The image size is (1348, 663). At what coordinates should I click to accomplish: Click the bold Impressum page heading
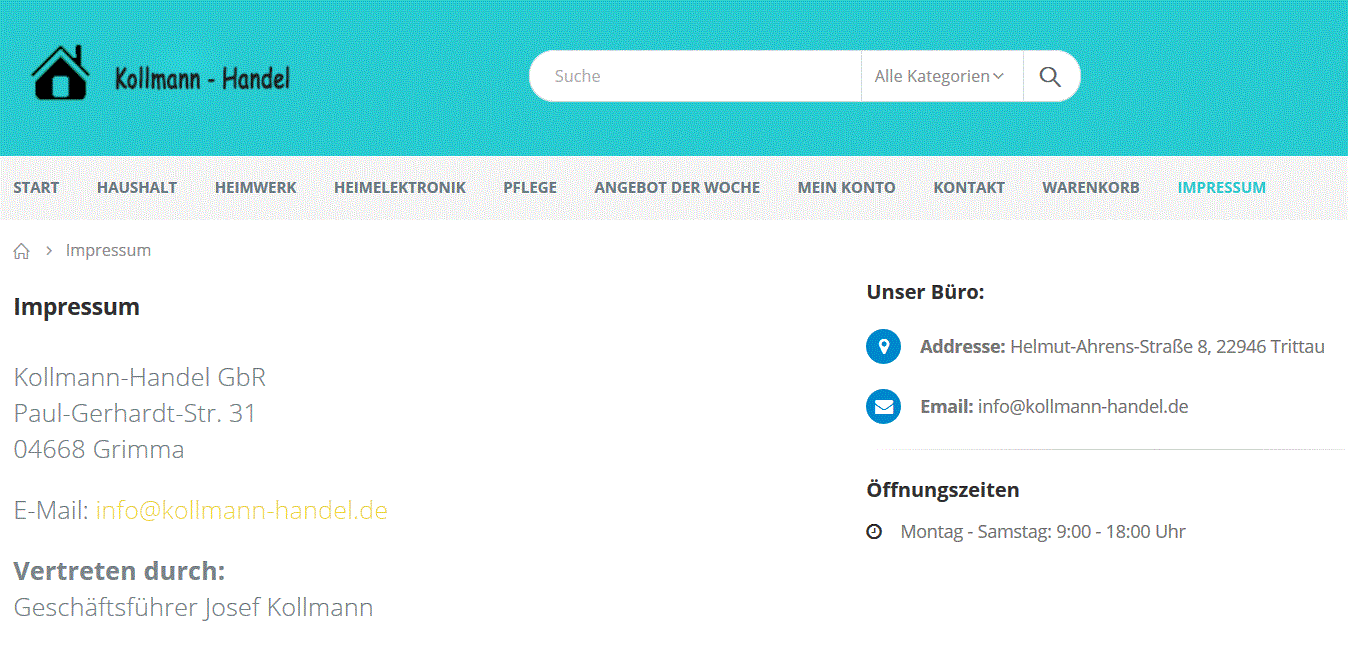(77, 307)
